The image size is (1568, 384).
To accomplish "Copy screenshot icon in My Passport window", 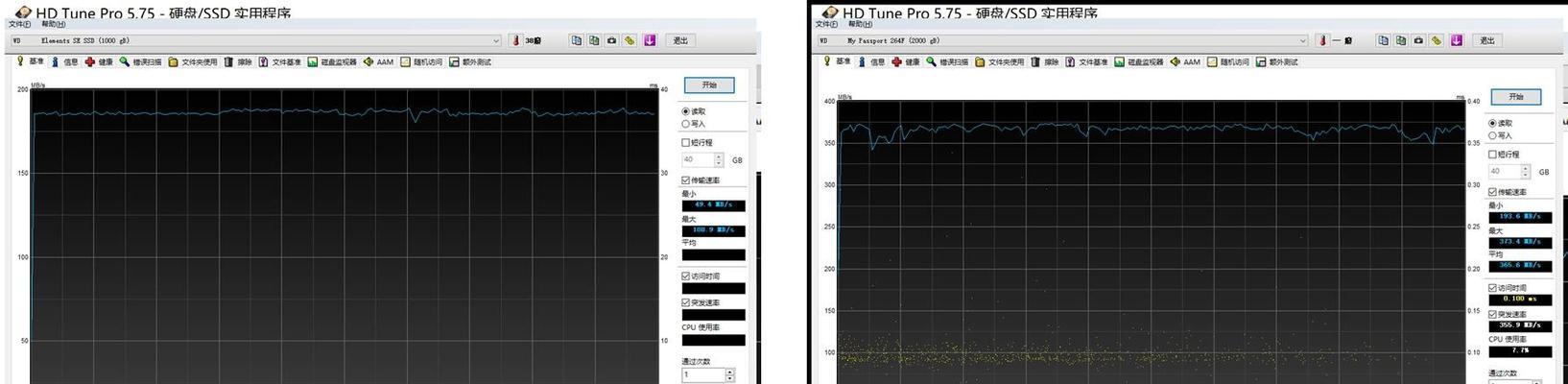I will pos(1401,40).
